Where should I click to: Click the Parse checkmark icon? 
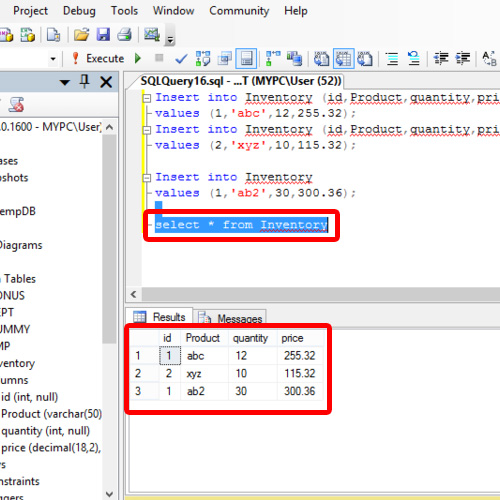(x=181, y=59)
